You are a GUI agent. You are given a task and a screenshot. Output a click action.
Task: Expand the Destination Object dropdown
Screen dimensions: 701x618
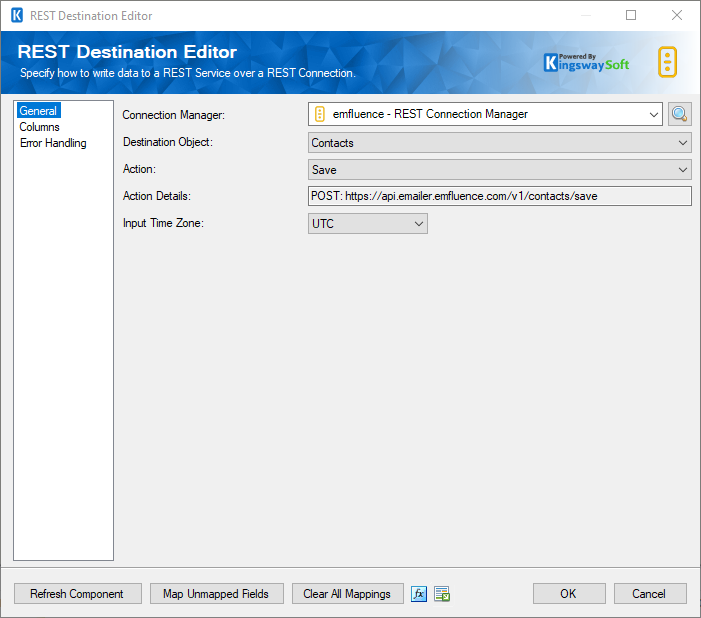(x=499, y=143)
